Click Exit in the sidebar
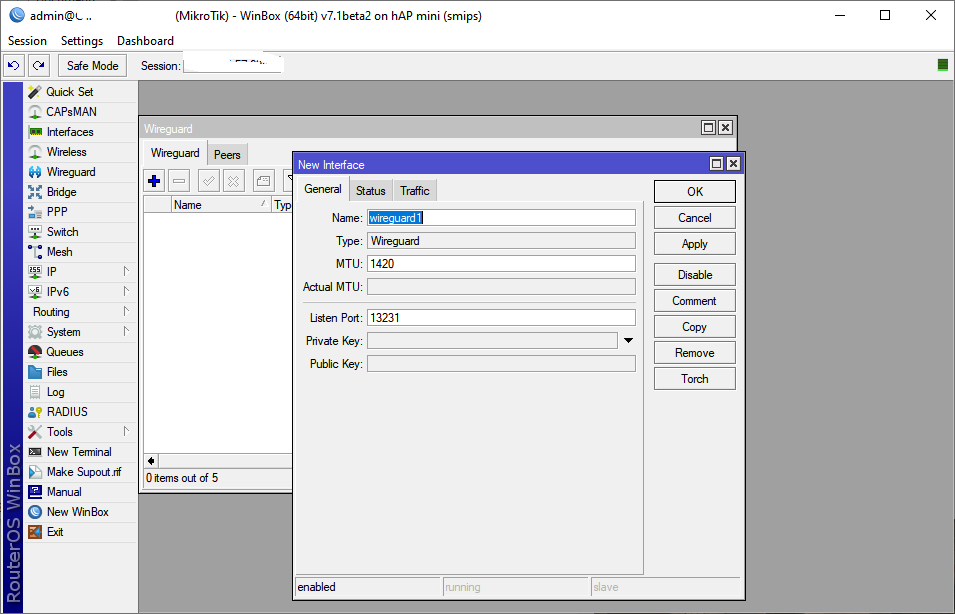The width and height of the screenshot is (955, 614). coord(80,532)
